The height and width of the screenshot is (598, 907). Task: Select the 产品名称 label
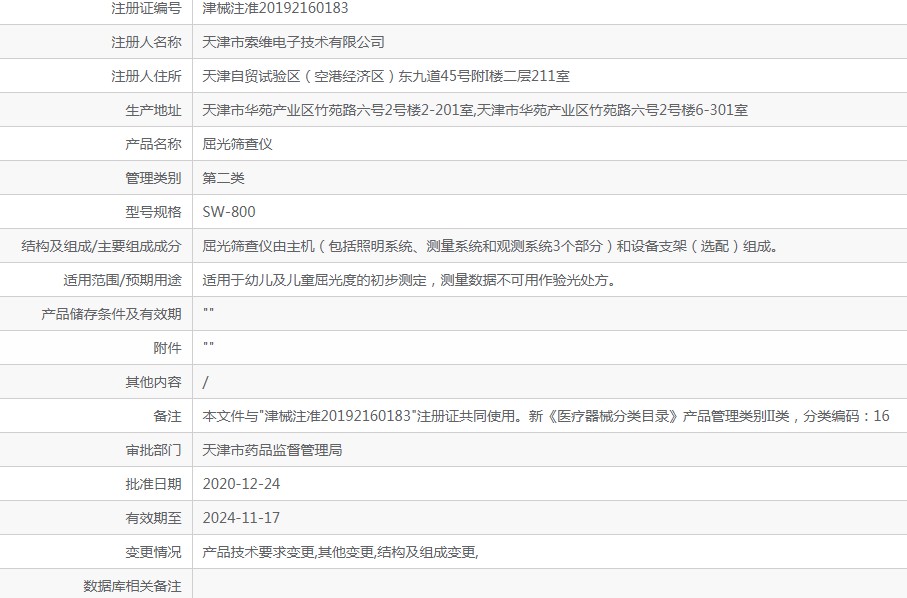coord(153,144)
